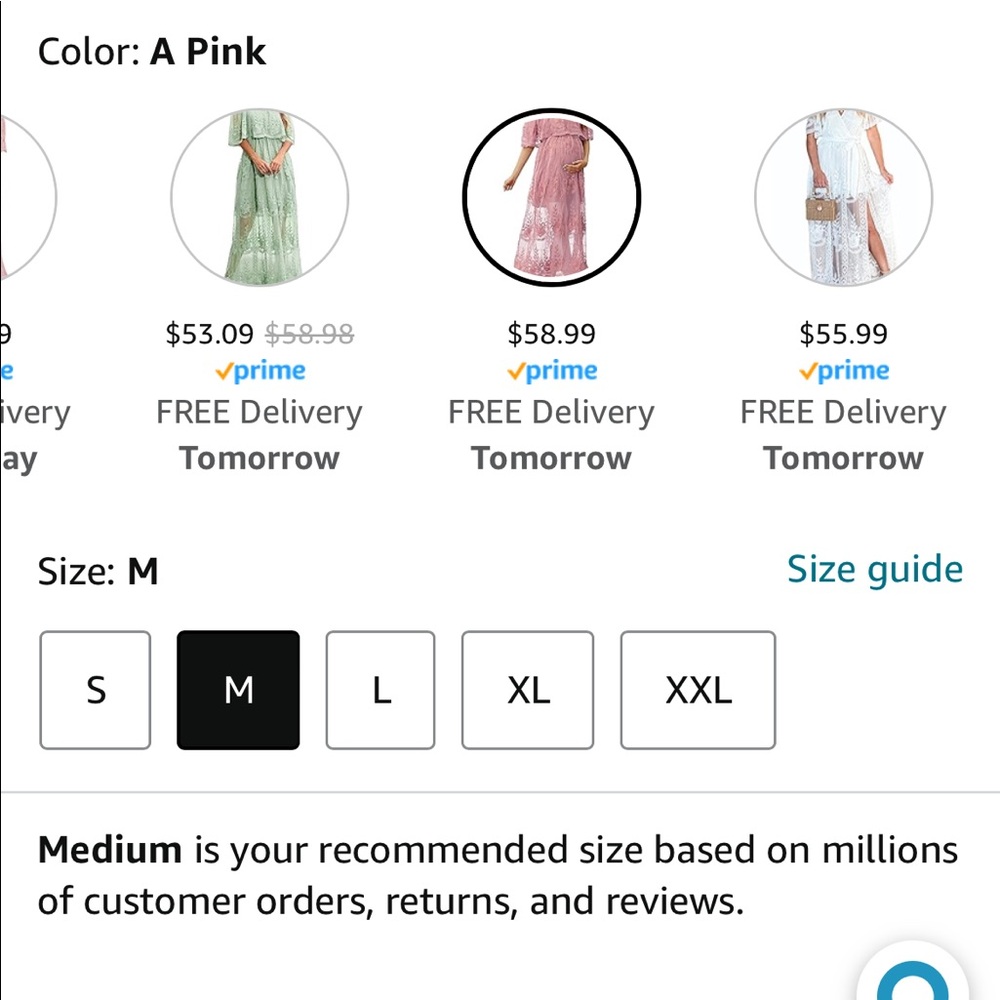Select size L
Viewport: 1000px width, 1000px height.
click(380, 690)
